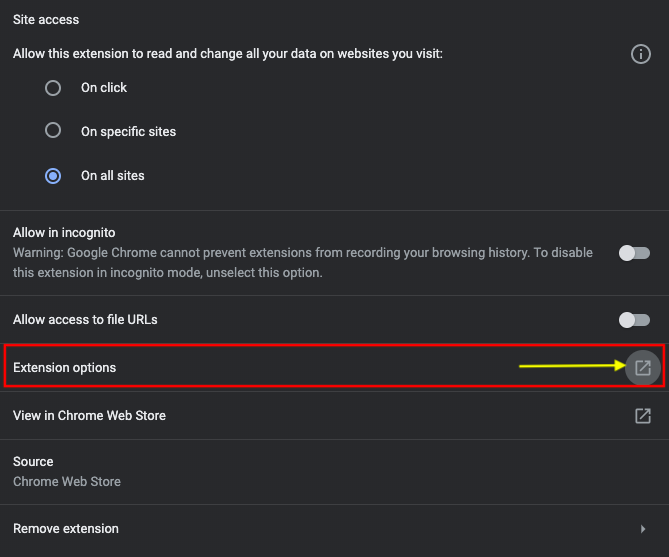Select the "On click" radio button
Viewport: 669px width, 557px height.
pos(53,88)
